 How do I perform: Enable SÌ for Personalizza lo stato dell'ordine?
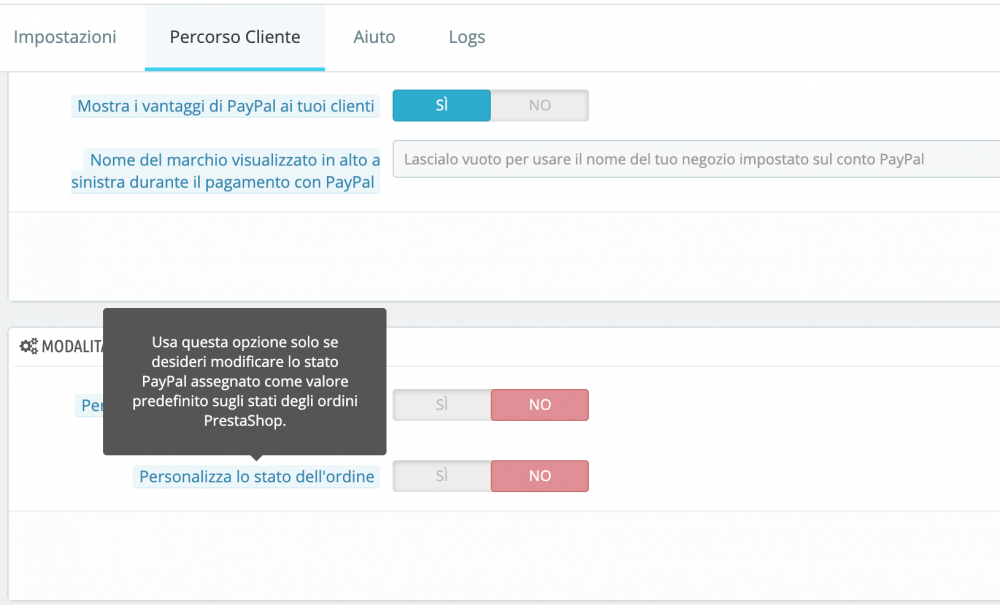pyautogui.click(x=441, y=476)
